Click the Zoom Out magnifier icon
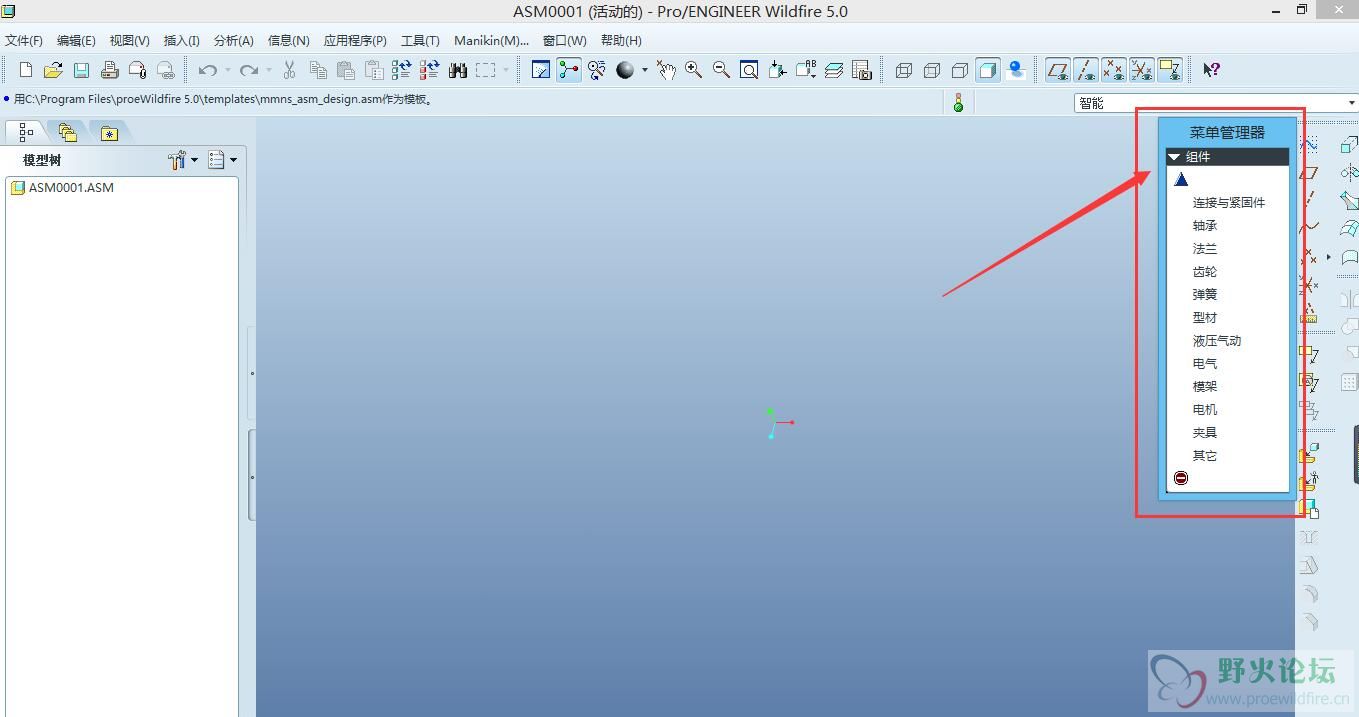This screenshot has height=717, width=1359. coord(721,70)
